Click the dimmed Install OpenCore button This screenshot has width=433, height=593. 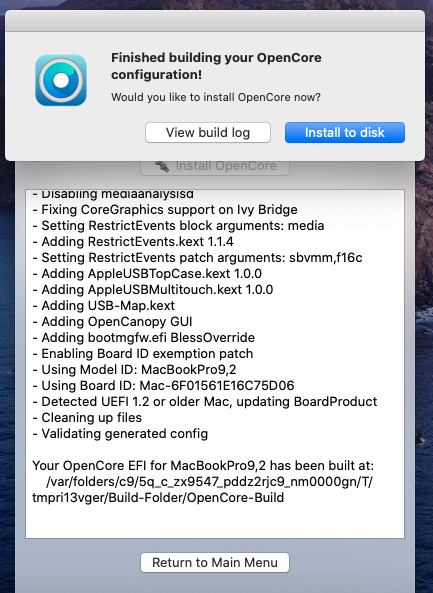pyautogui.click(x=215, y=166)
